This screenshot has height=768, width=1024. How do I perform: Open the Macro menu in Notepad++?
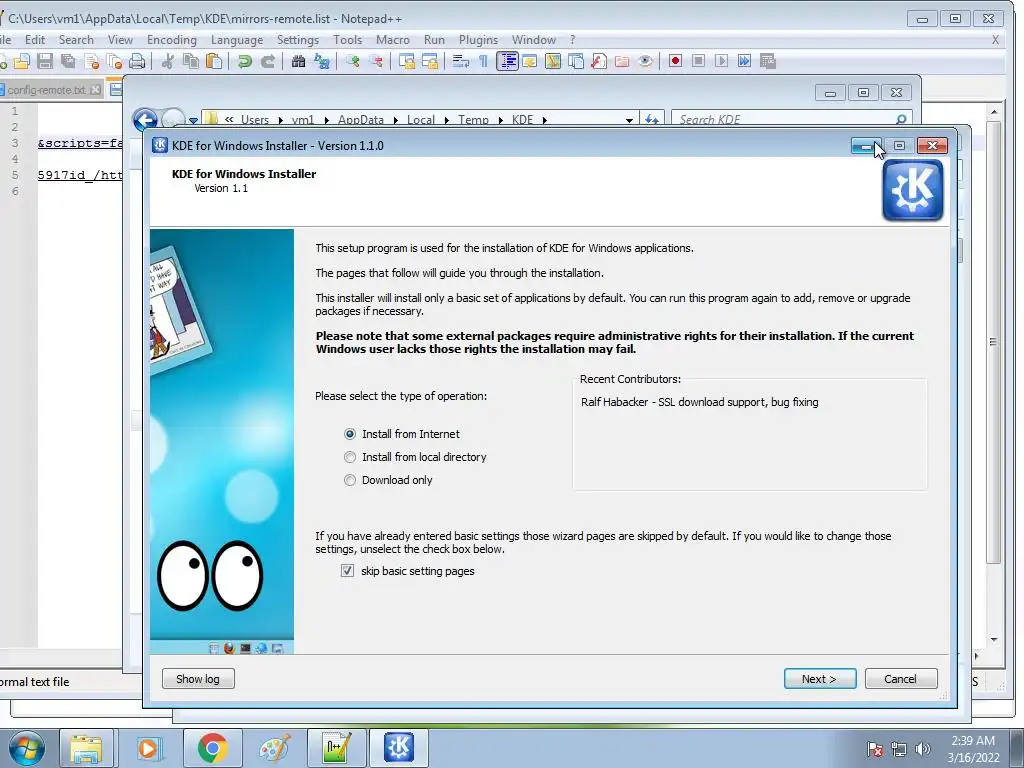(392, 40)
